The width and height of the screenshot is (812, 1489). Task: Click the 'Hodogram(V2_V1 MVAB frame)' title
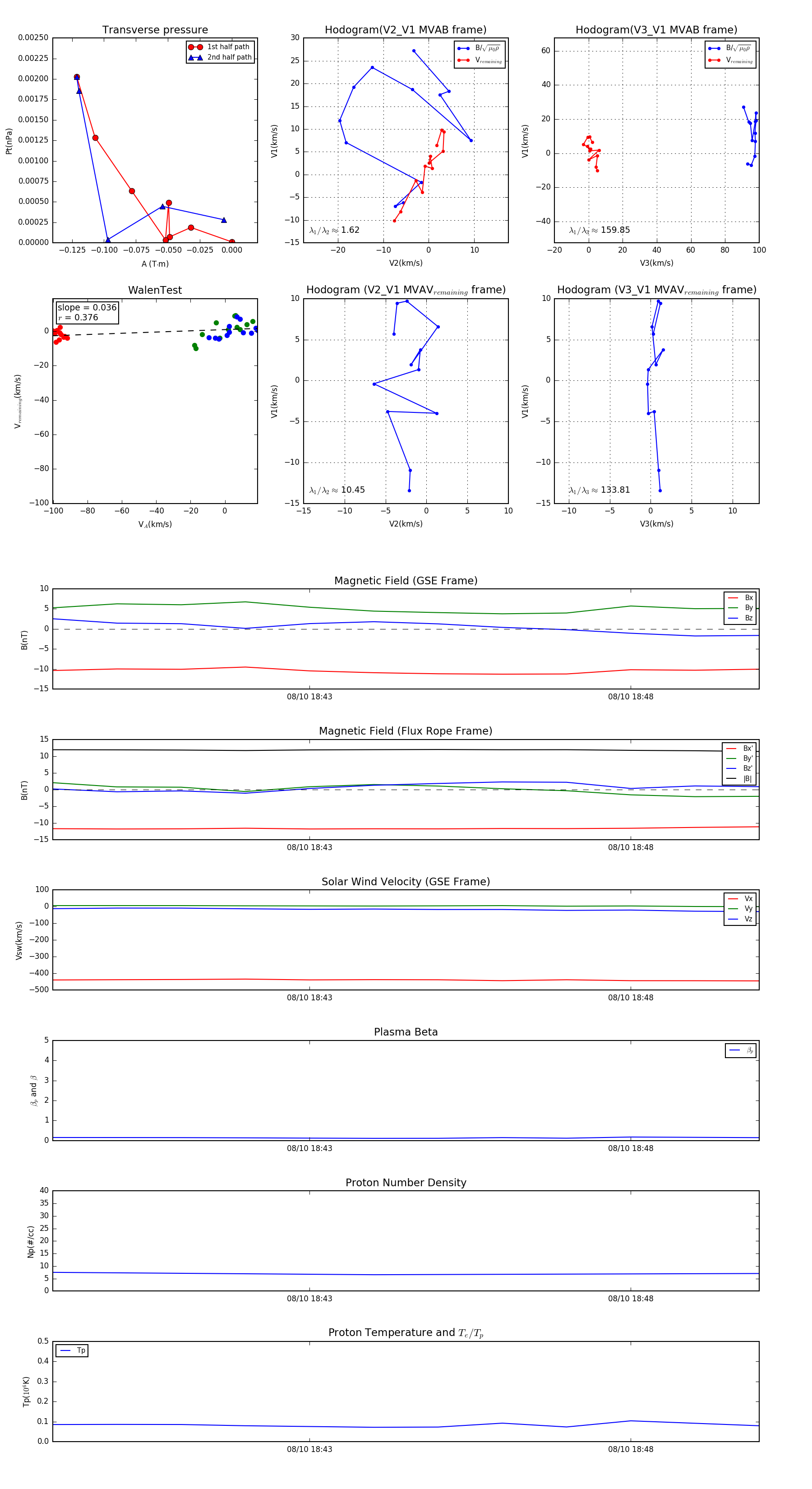pyautogui.click(x=406, y=30)
